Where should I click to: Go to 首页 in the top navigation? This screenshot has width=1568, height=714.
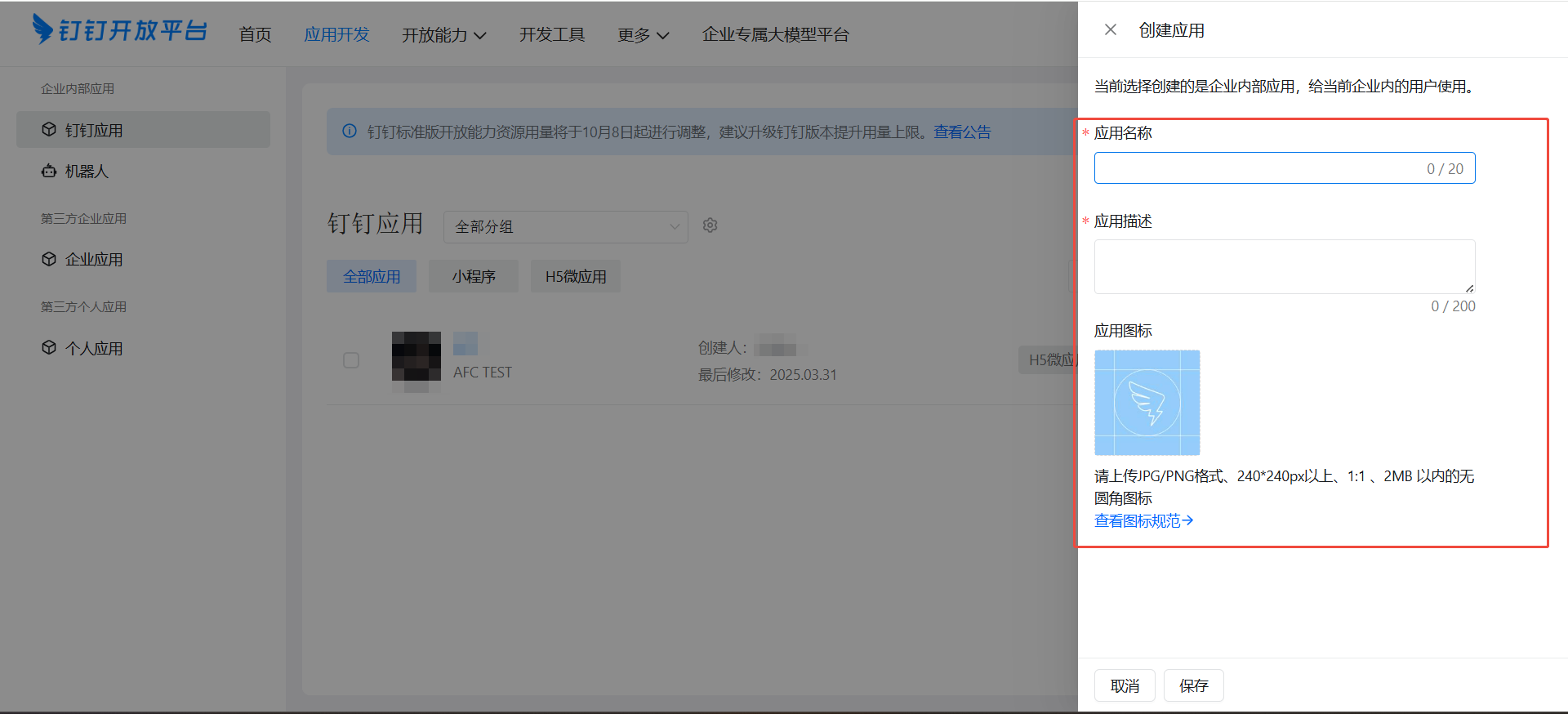point(255,34)
